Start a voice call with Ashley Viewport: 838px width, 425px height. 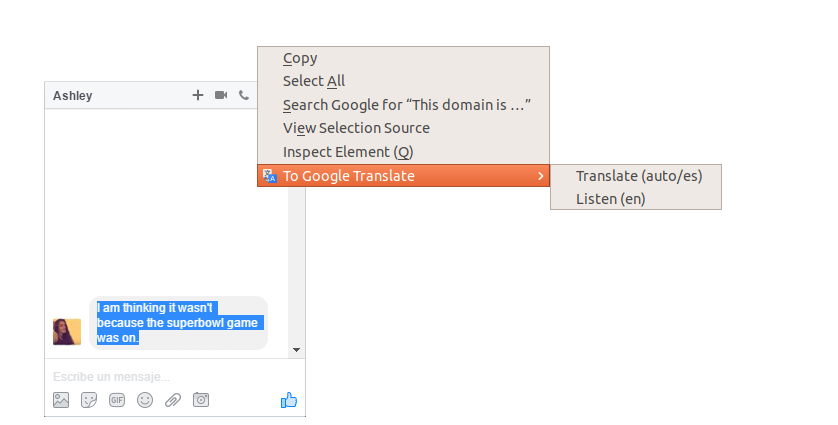(244, 96)
